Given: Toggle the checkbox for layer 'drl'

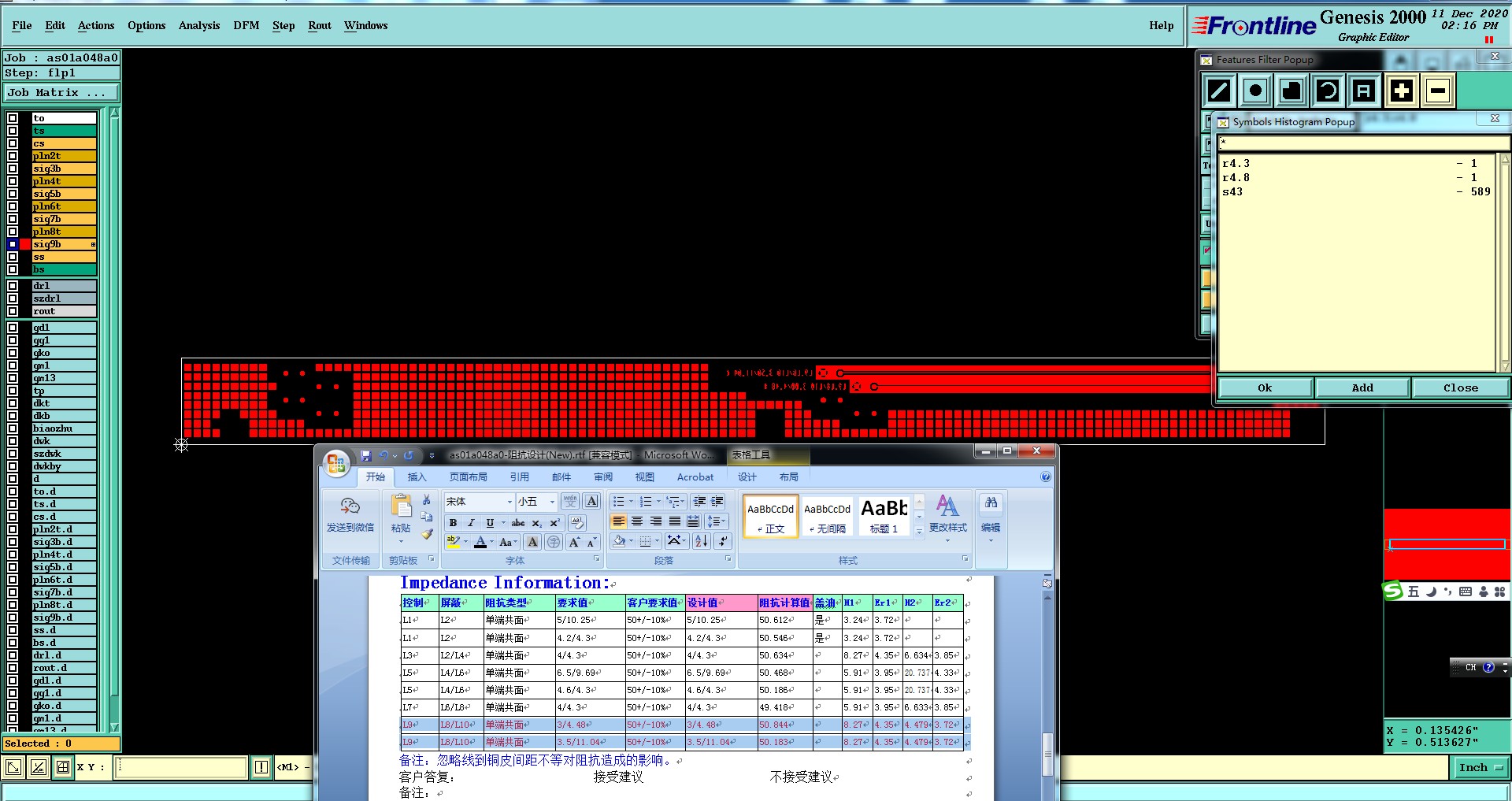Looking at the screenshot, I should tap(13, 286).
